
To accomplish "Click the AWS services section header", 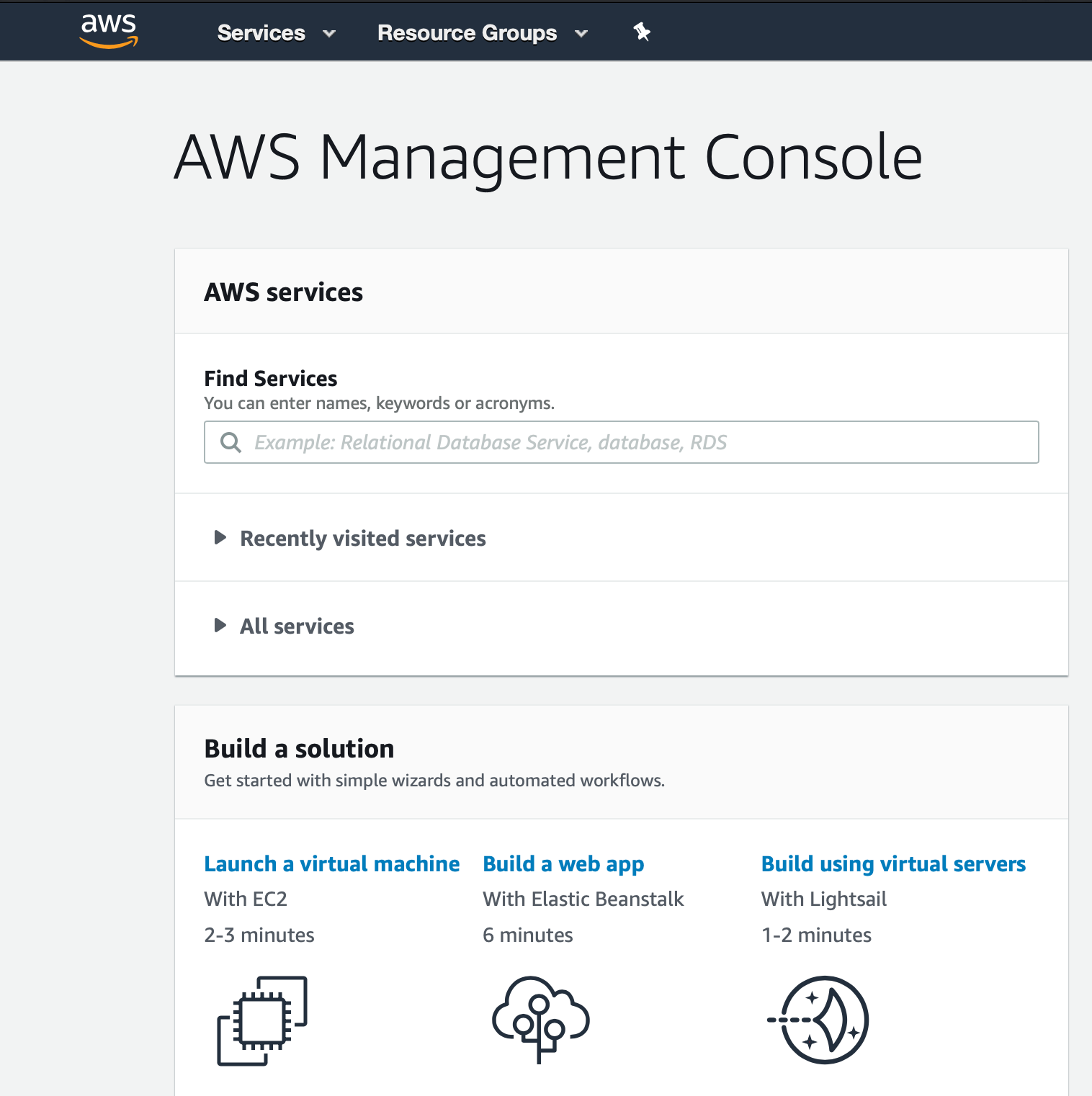I will point(284,292).
